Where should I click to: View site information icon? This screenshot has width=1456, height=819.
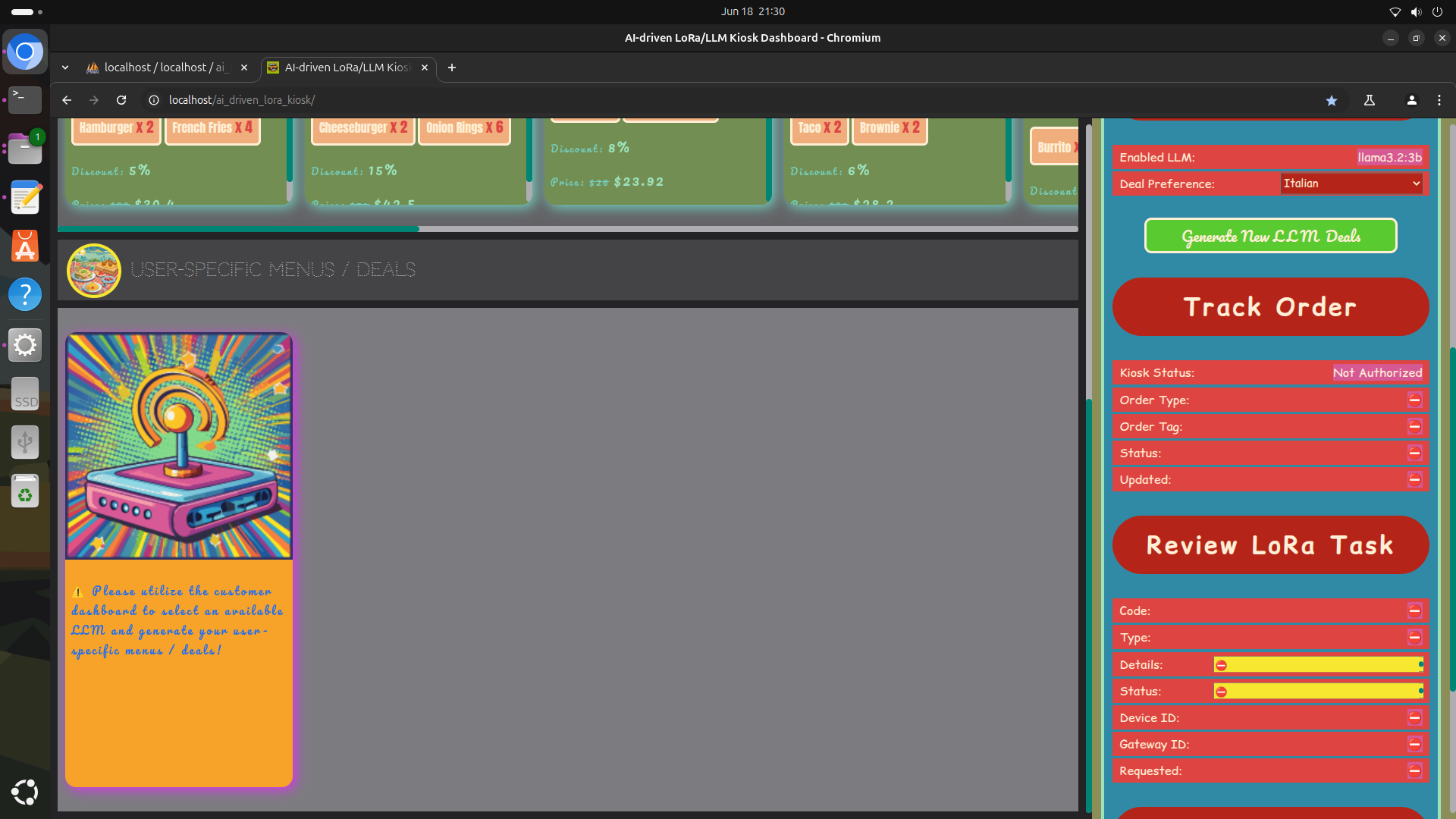tap(154, 100)
